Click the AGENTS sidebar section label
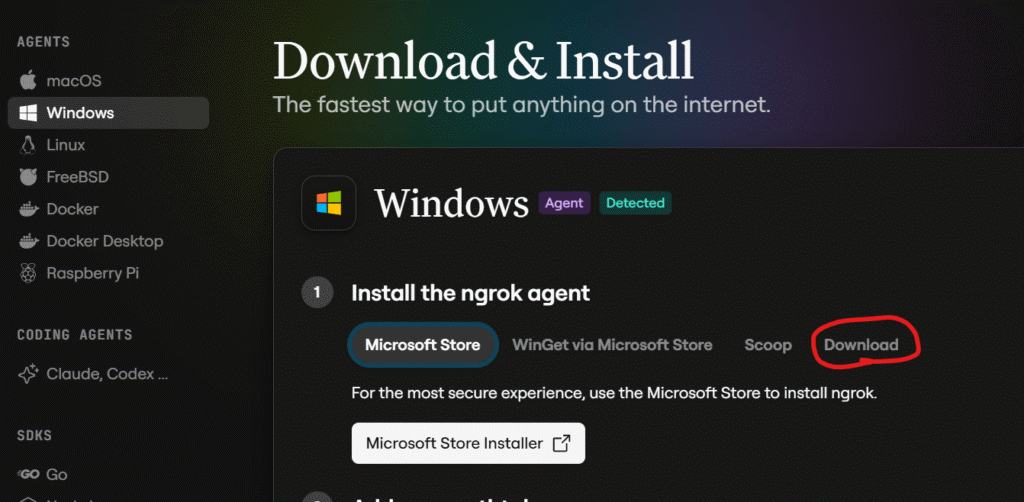1024x502 pixels. tap(43, 42)
